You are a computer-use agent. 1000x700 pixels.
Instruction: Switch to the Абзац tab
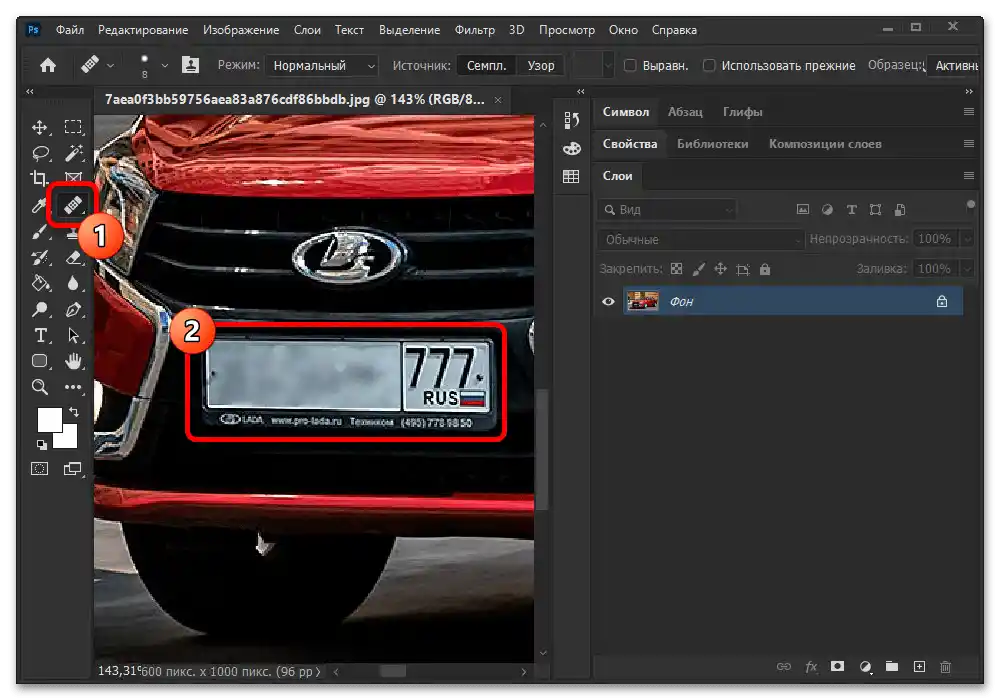685,112
